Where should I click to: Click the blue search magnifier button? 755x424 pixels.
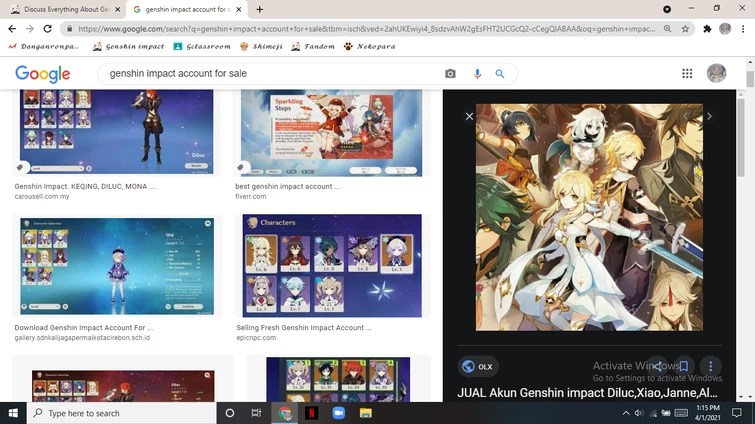[x=500, y=74]
